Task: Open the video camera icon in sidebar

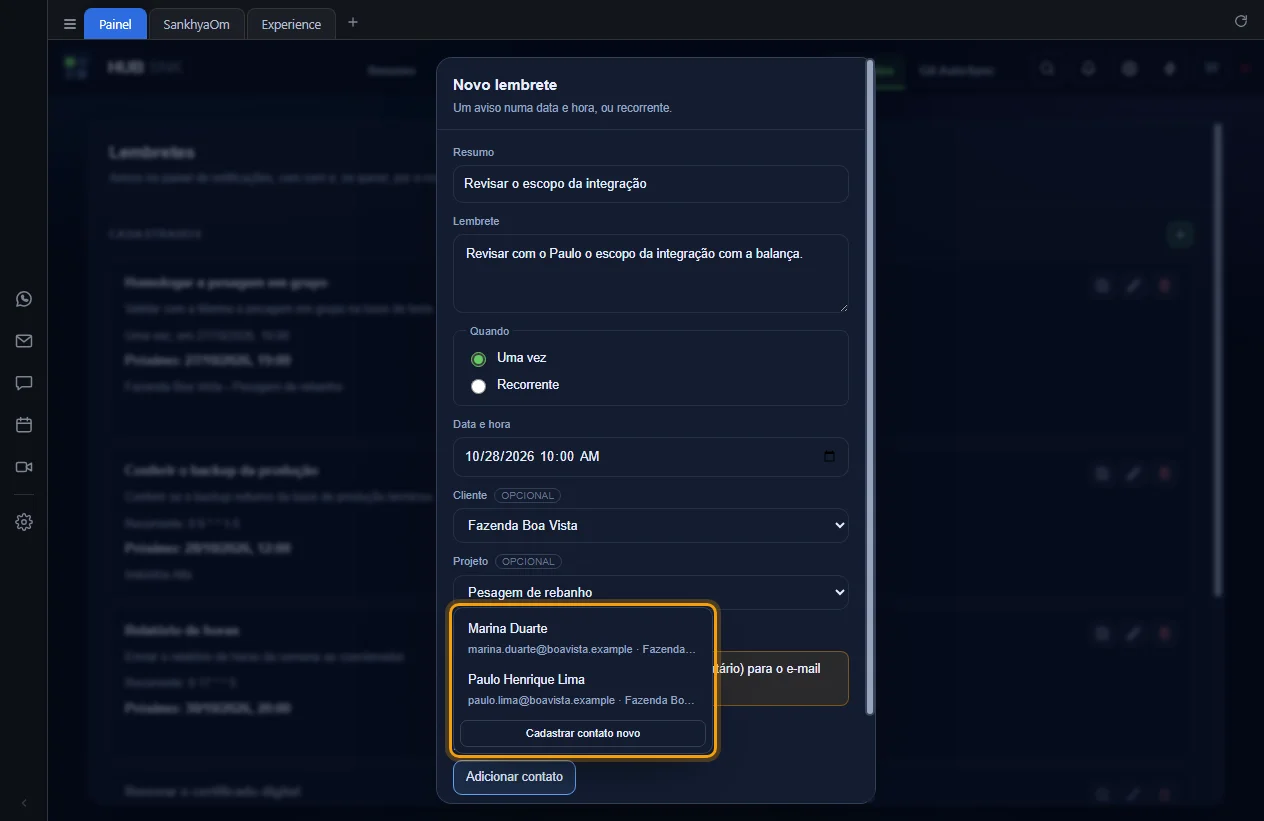Action: [24, 467]
